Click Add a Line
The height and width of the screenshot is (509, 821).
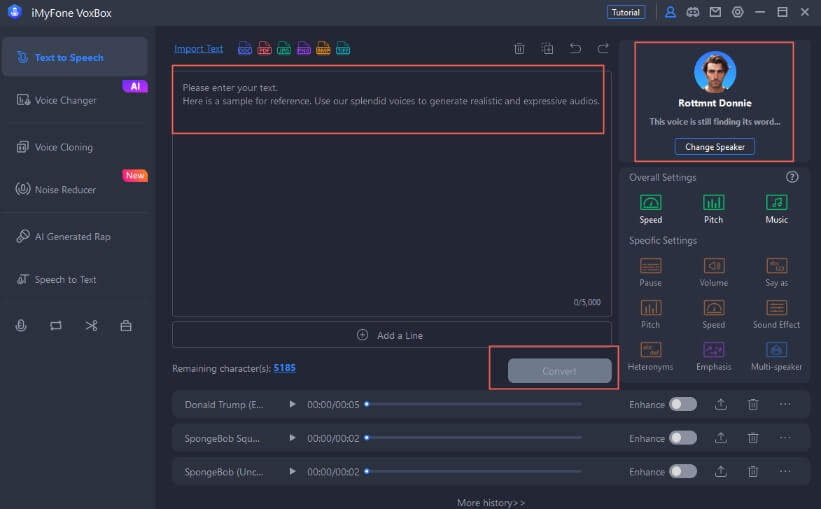pos(392,335)
